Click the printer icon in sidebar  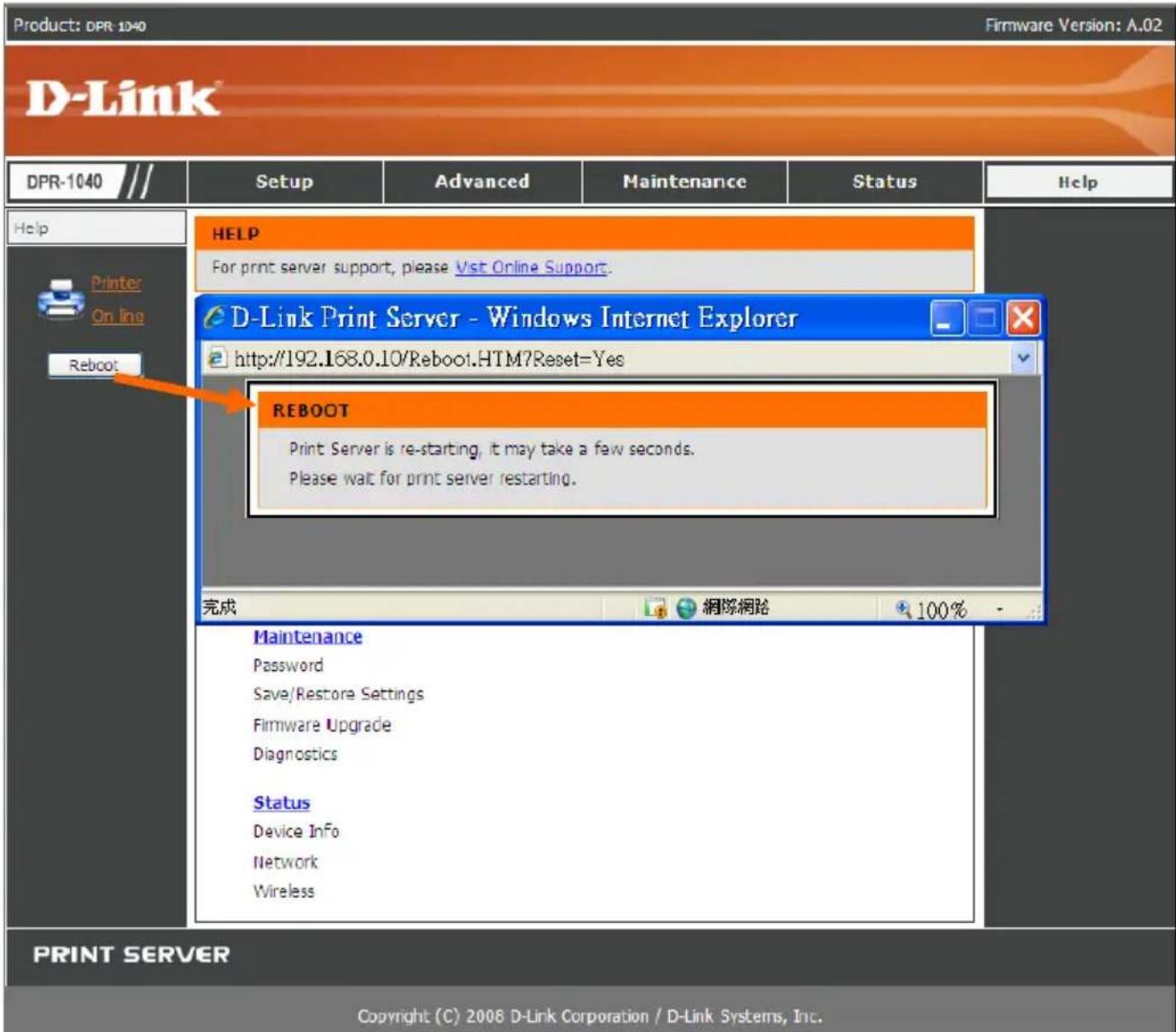(61, 299)
